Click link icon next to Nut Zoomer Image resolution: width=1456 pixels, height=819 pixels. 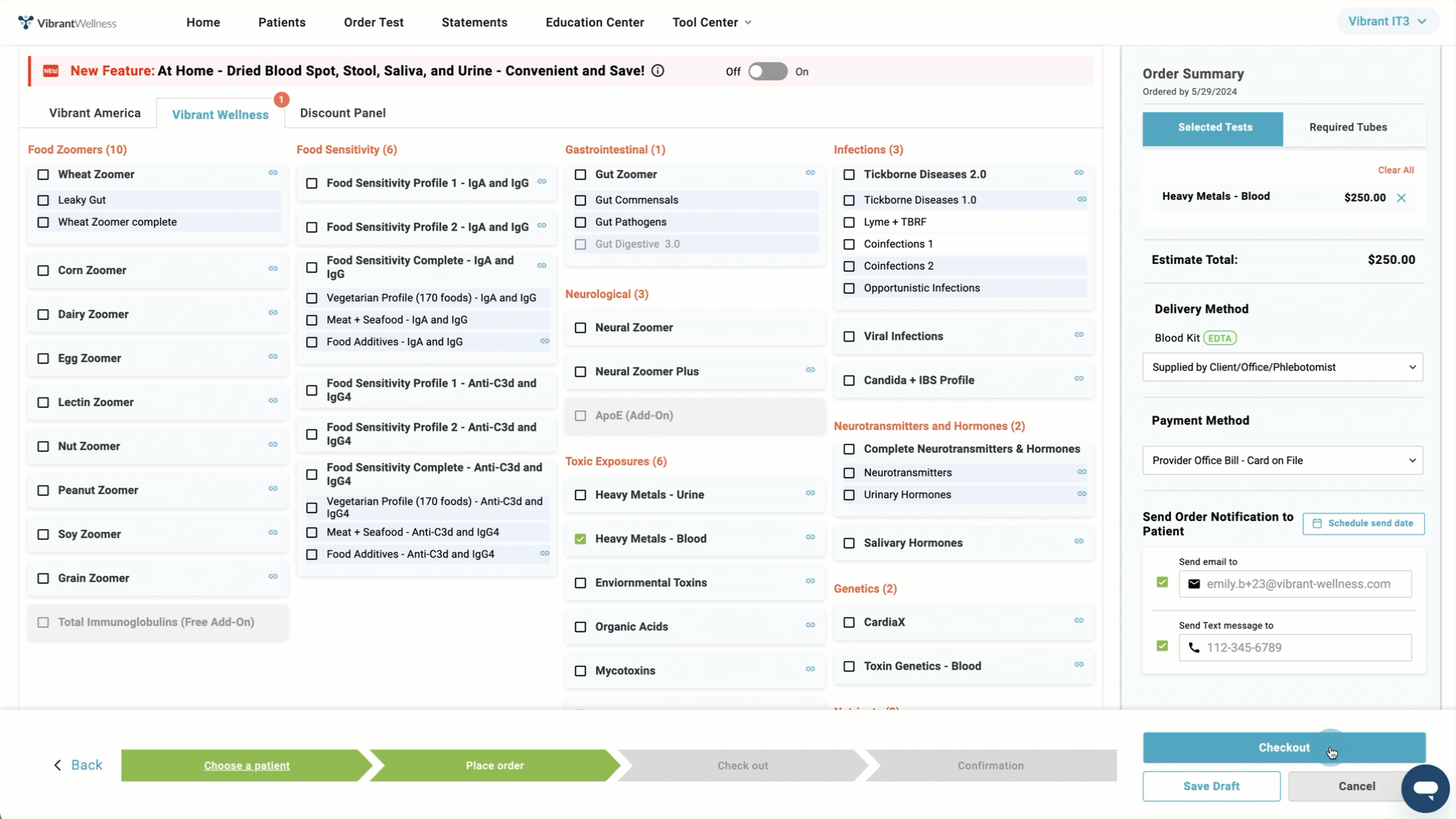(273, 444)
